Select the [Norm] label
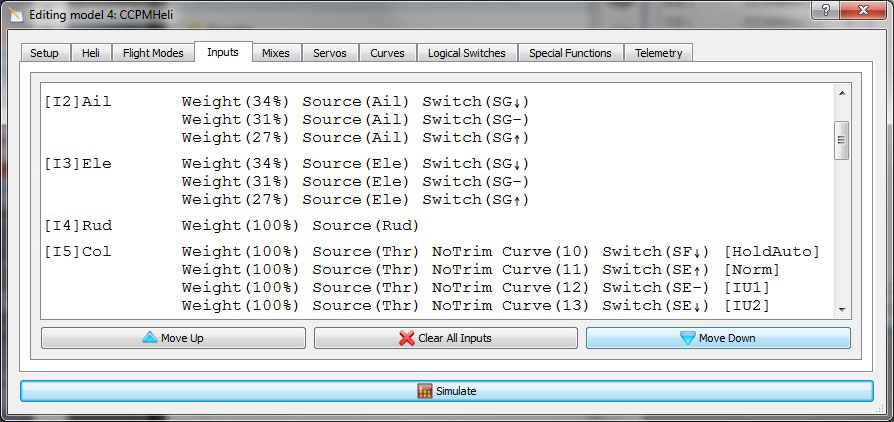The height and width of the screenshot is (422, 894). click(x=752, y=270)
